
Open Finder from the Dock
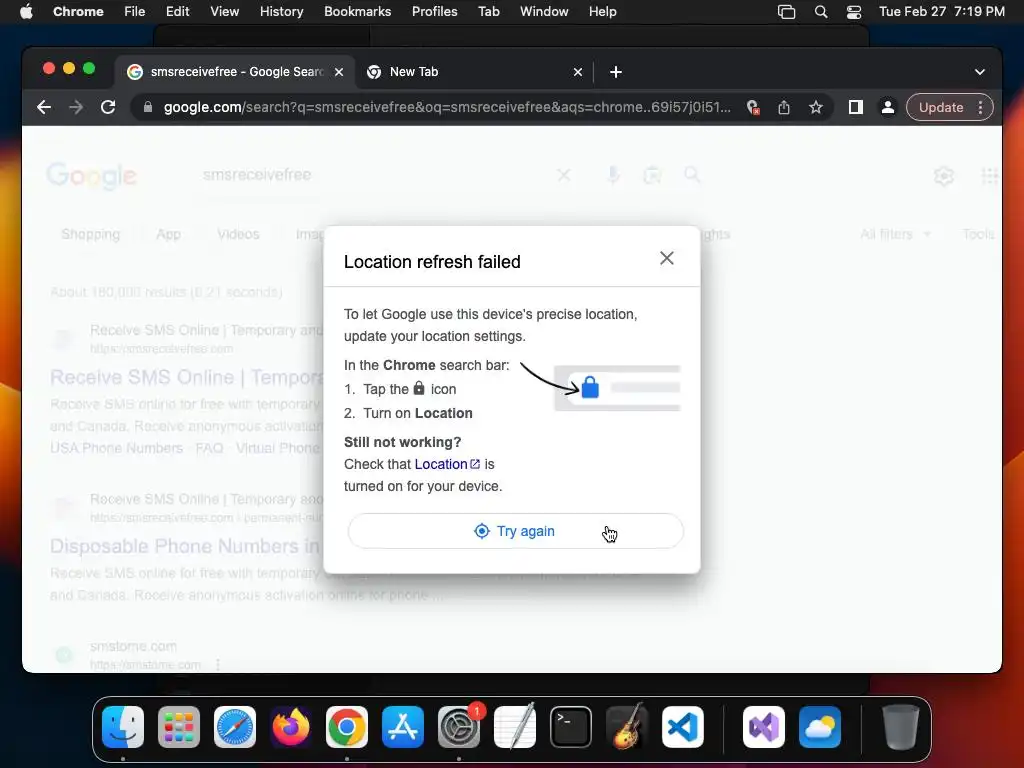point(123,727)
